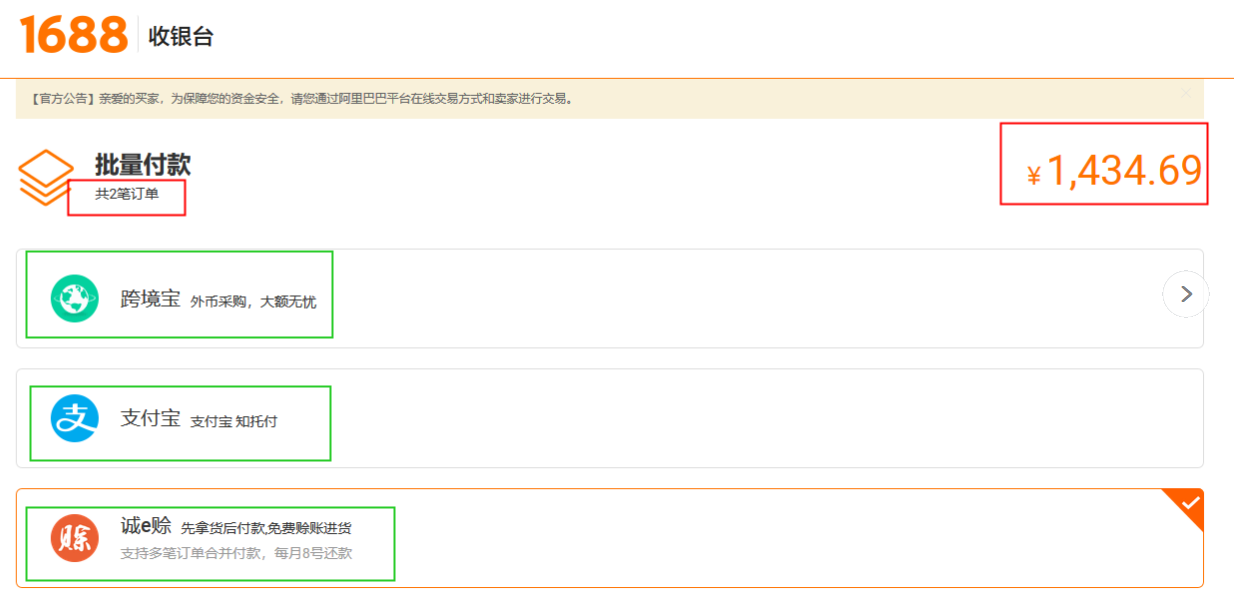Click the ¥1,434.69 total amount
1234x607 pixels.
pos(1114,172)
